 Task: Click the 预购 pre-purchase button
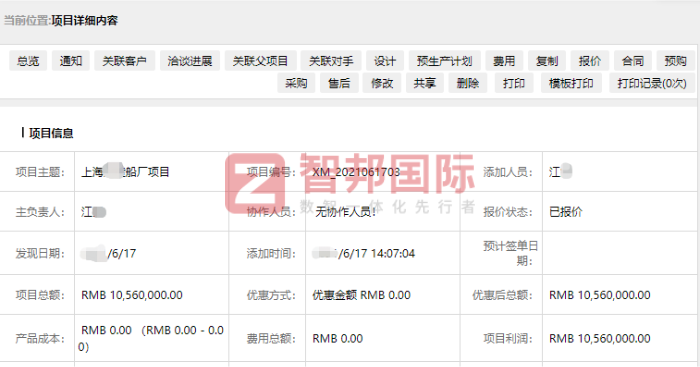675,61
